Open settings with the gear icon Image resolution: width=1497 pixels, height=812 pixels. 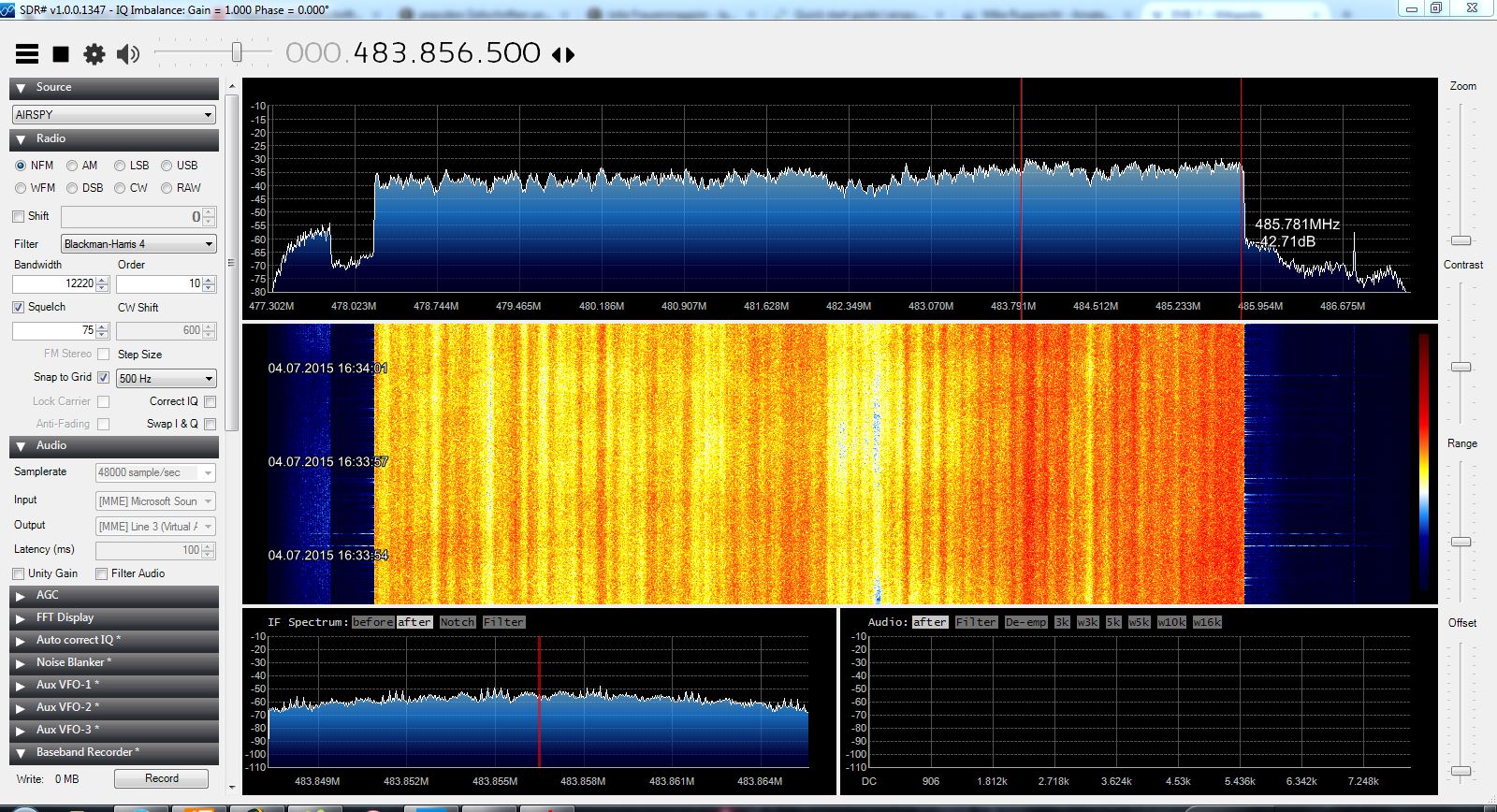(94, 54)
